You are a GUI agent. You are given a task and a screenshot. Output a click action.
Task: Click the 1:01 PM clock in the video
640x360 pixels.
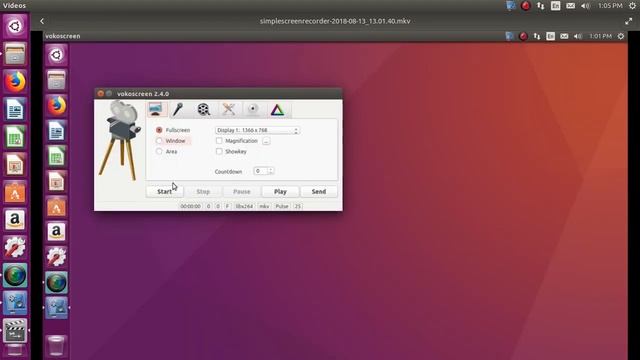(x=600, y=36)
